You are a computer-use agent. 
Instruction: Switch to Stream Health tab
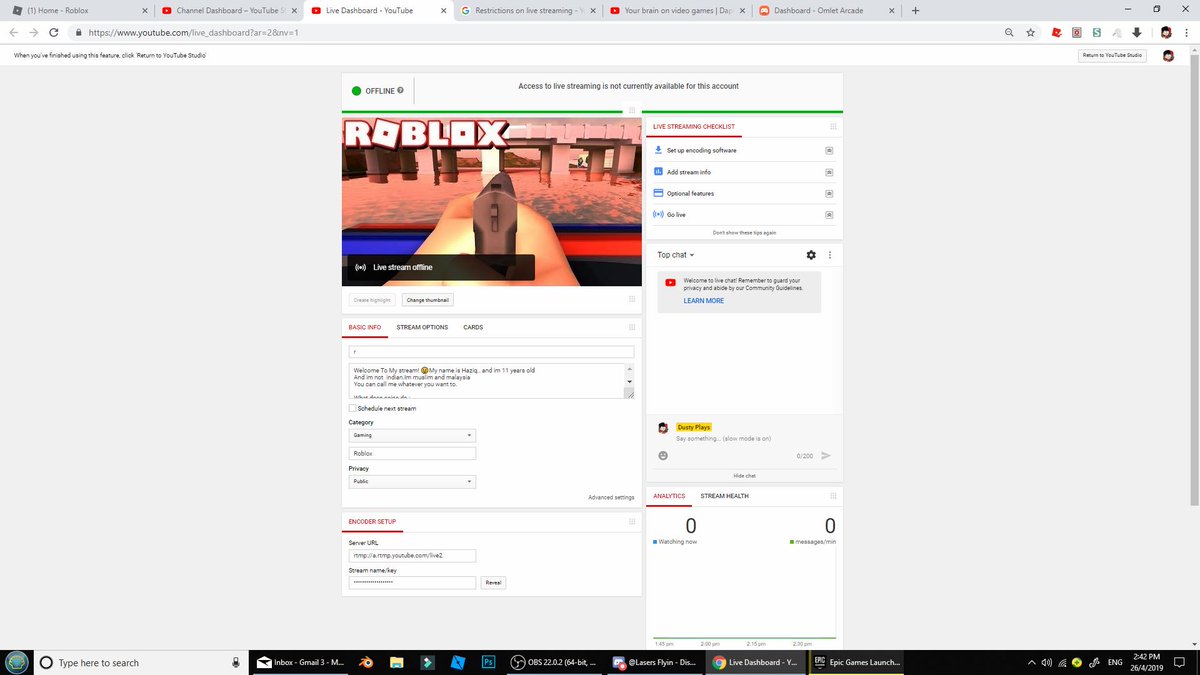click(x=724, y=496)
